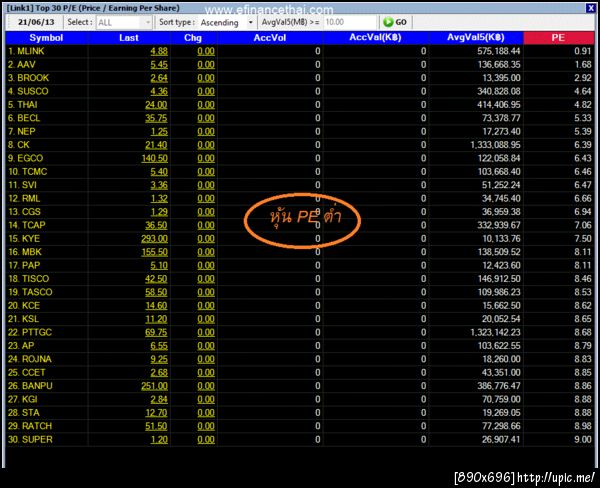Click the AvgVal5(K฿) column header
Image resolution: width=600 pixels, height=488 pixels.
pos(476,38)
